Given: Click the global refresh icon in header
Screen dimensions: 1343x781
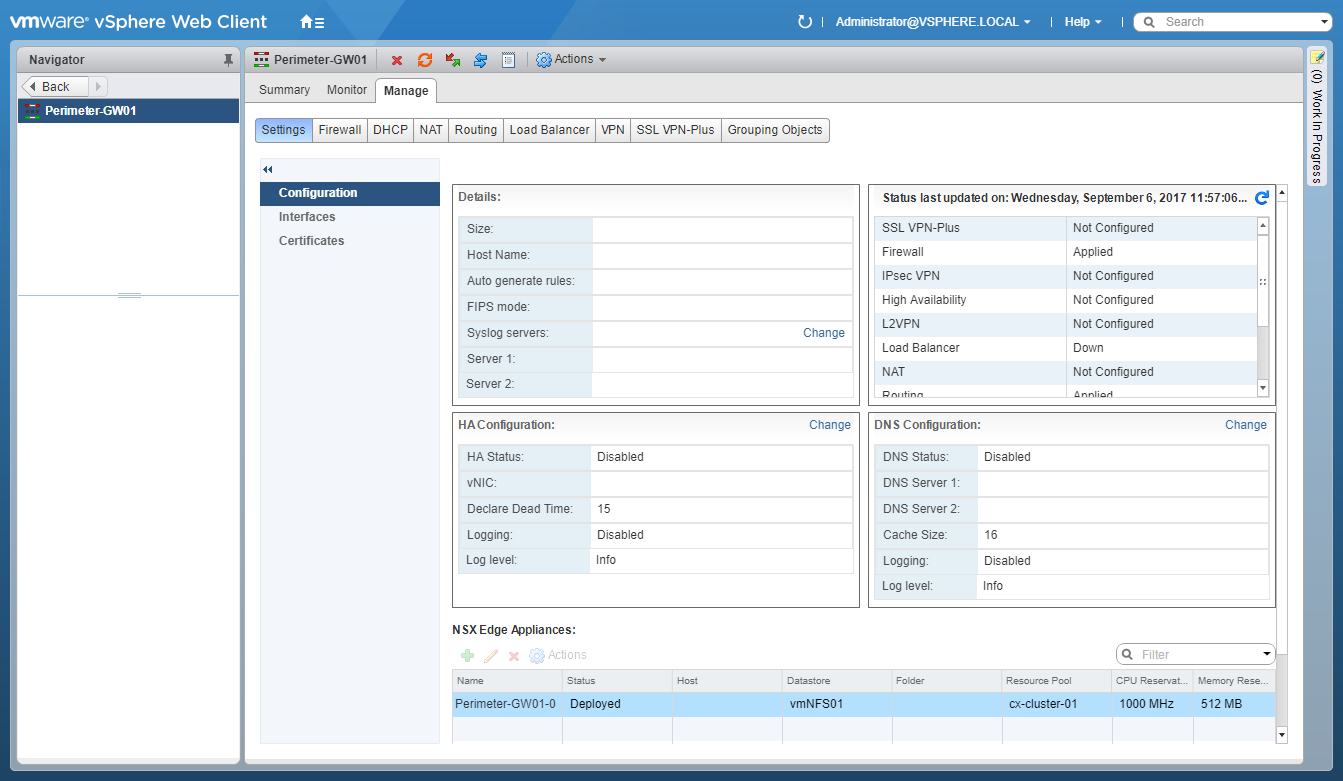Looking at the screenshot, I should point(805,22).
